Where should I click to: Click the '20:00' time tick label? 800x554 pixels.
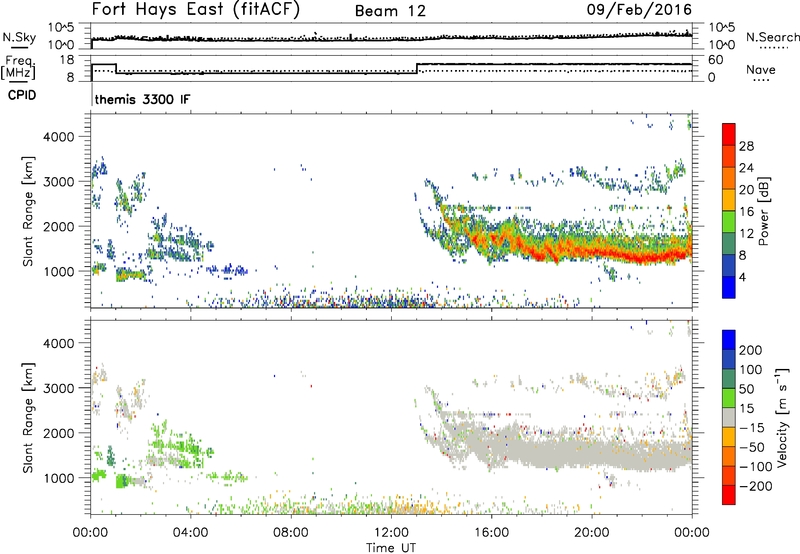tap(591, 533)
